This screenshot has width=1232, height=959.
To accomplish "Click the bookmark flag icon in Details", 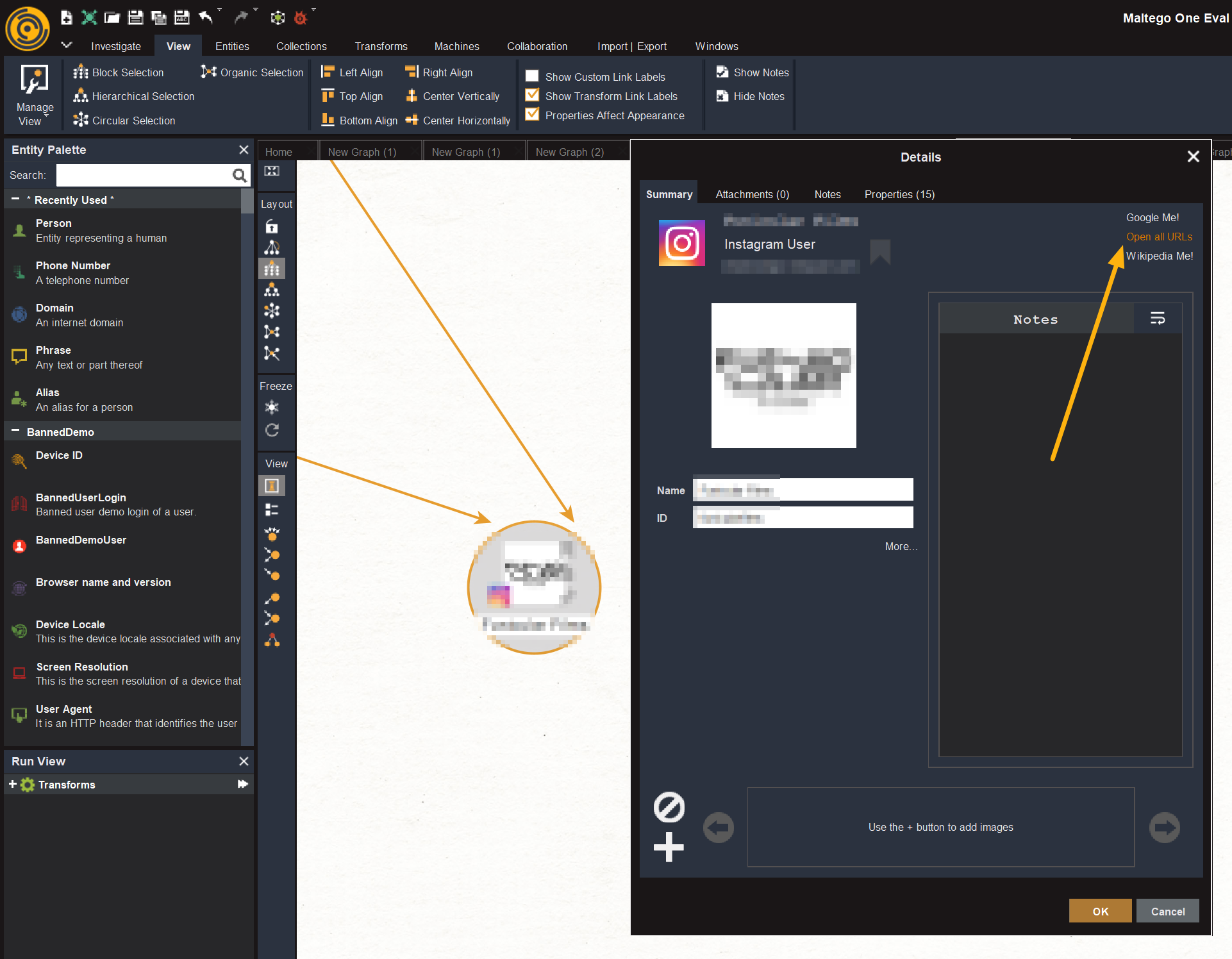I will (x=879, y=252).
